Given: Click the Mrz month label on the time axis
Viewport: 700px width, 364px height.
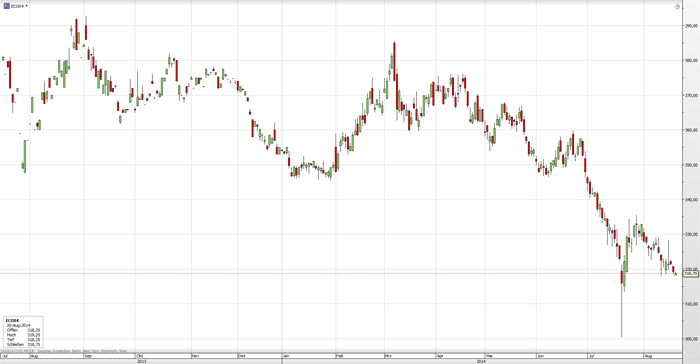Looking at the screenshot, I should click(x=388, y=356).
